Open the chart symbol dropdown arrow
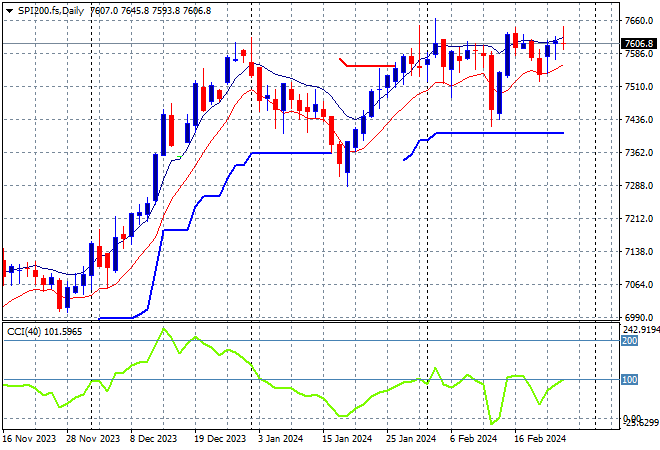The height and width of the screenshot is (450, 660). pyautogui.click(x=9, y=9)
